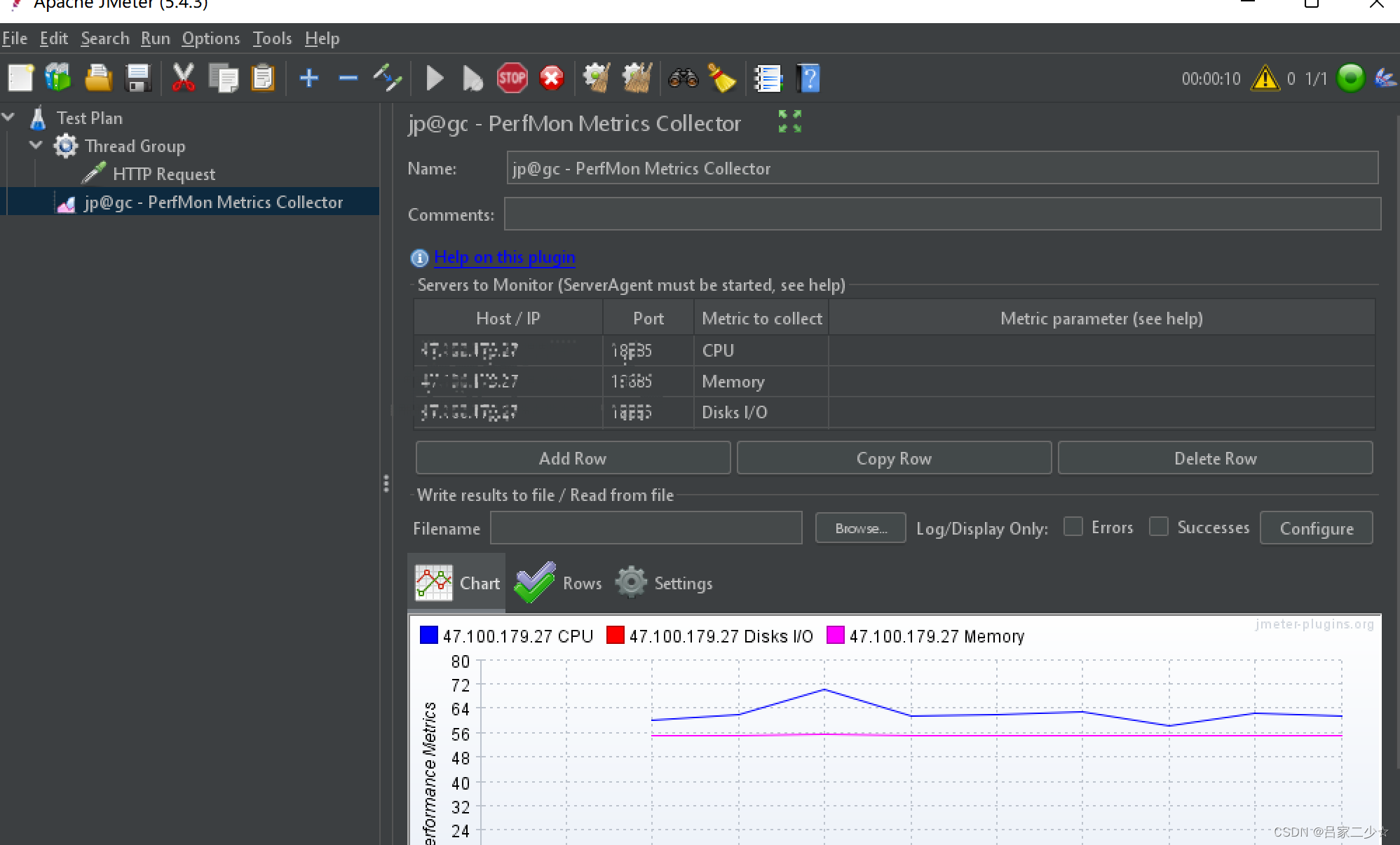This screenshot has height=845, width=1400.
Task: Click the Add Row button
Action: pos(572,458)
